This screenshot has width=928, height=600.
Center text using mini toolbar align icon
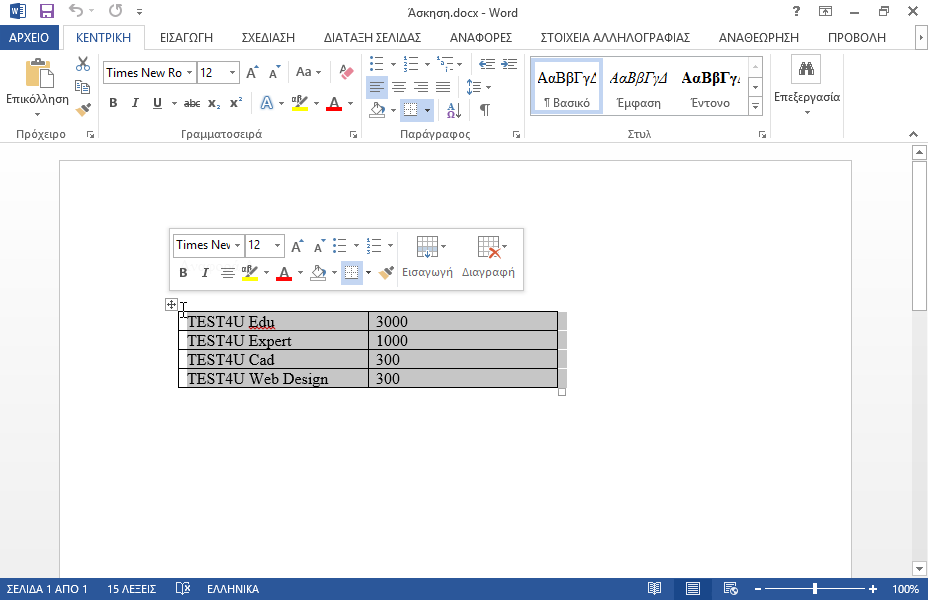click(227, 273)
